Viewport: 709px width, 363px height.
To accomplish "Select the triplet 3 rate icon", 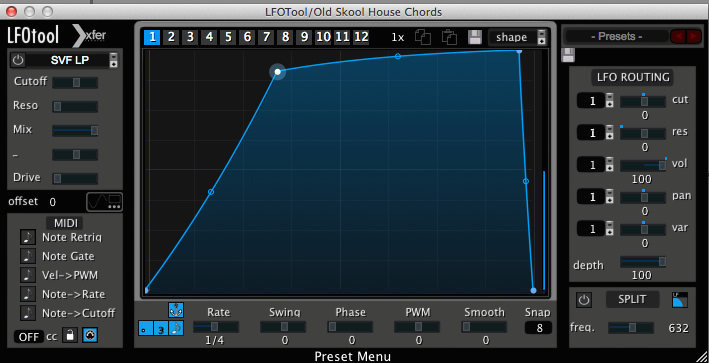I will tap(161, 328).
